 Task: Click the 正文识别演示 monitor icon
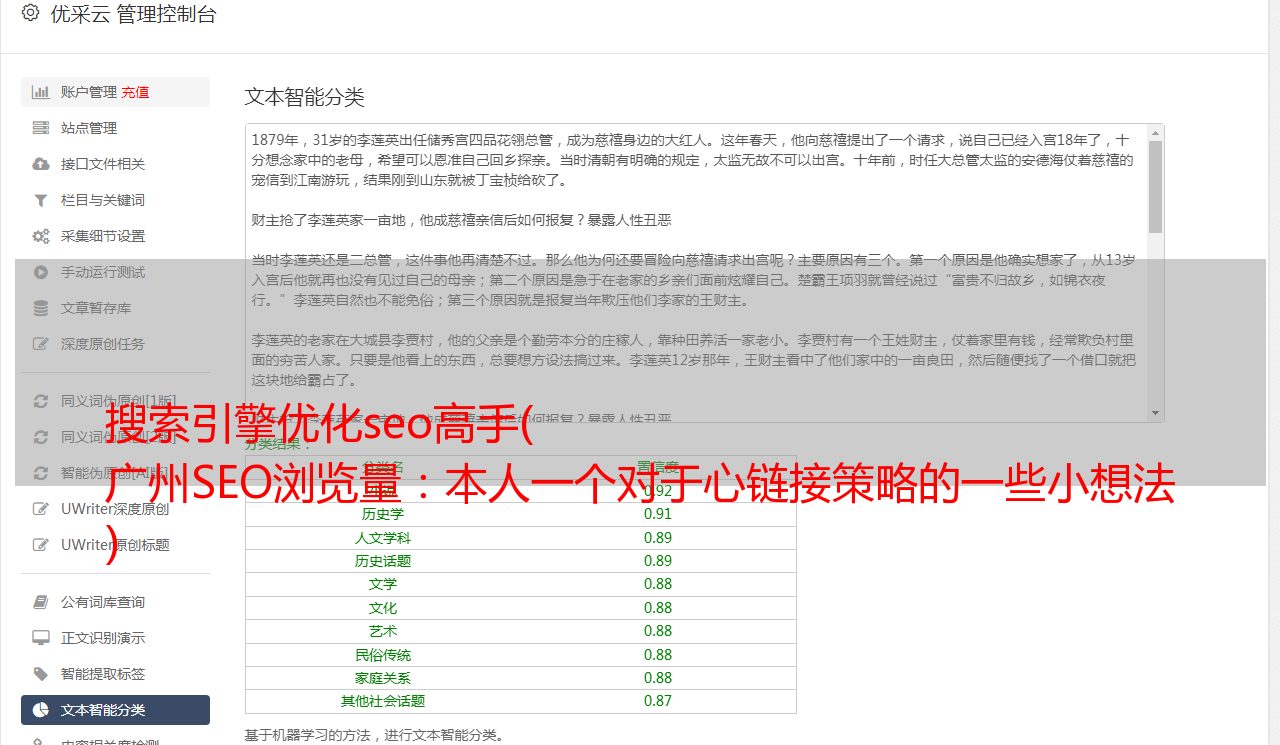point(41,638)
